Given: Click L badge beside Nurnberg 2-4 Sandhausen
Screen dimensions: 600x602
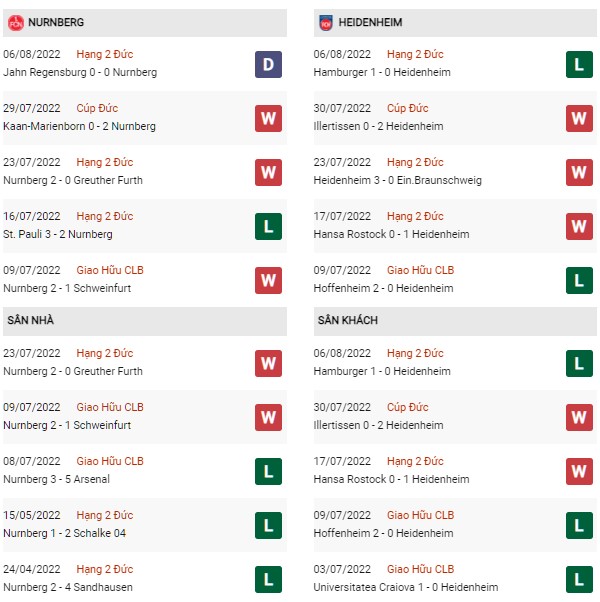Looking at the screenshot, I should [268, 579].
